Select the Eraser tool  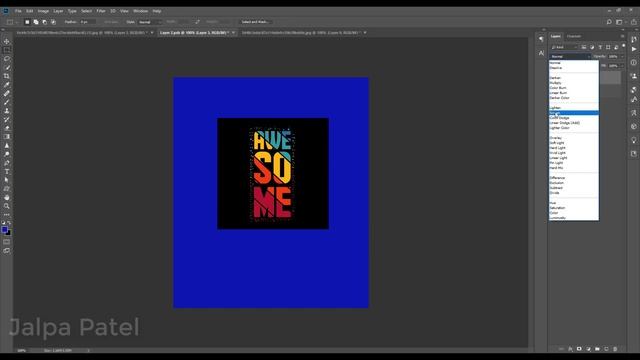[7, 128]
